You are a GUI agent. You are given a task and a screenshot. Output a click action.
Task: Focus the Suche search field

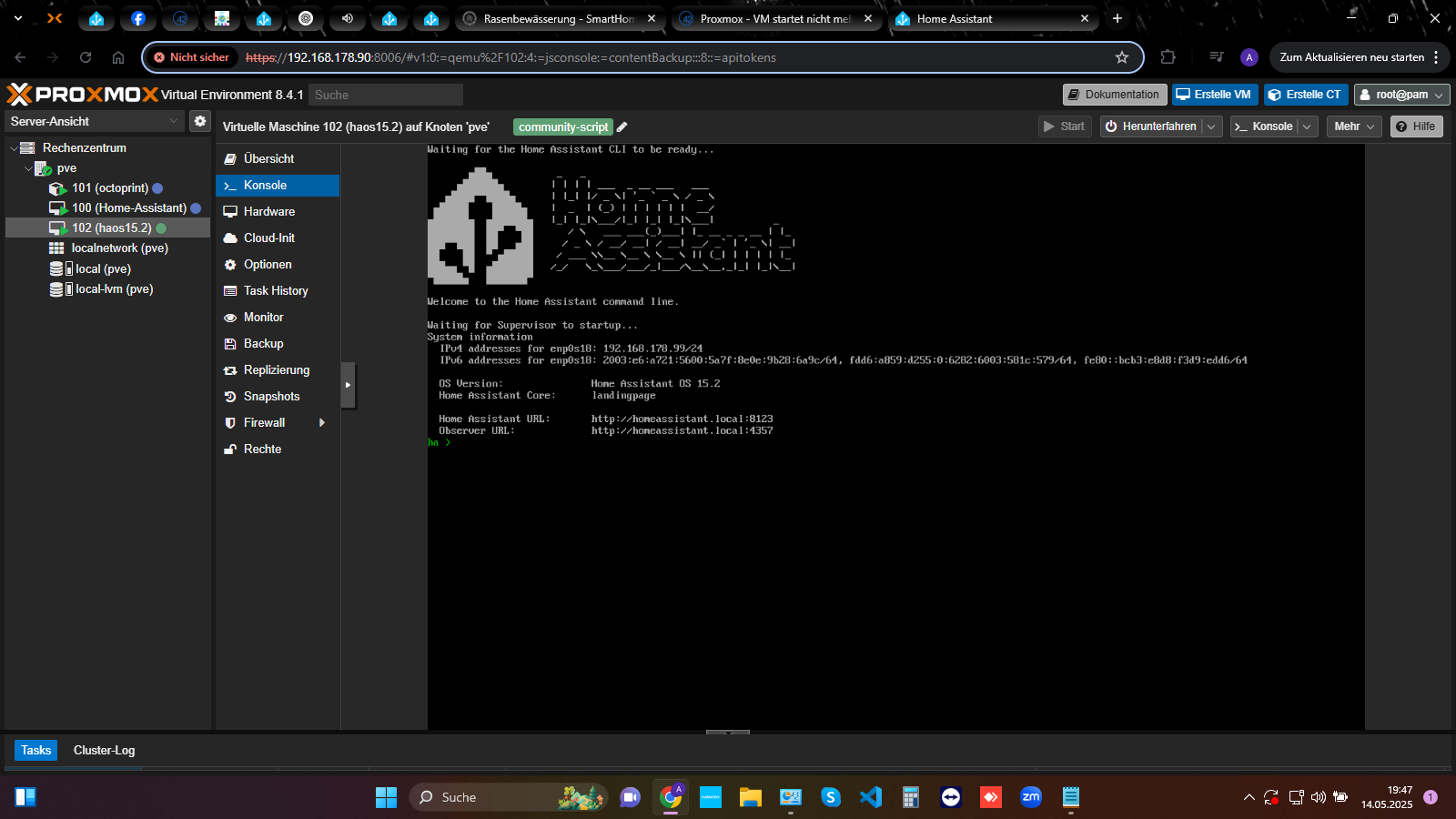[386, 95]
